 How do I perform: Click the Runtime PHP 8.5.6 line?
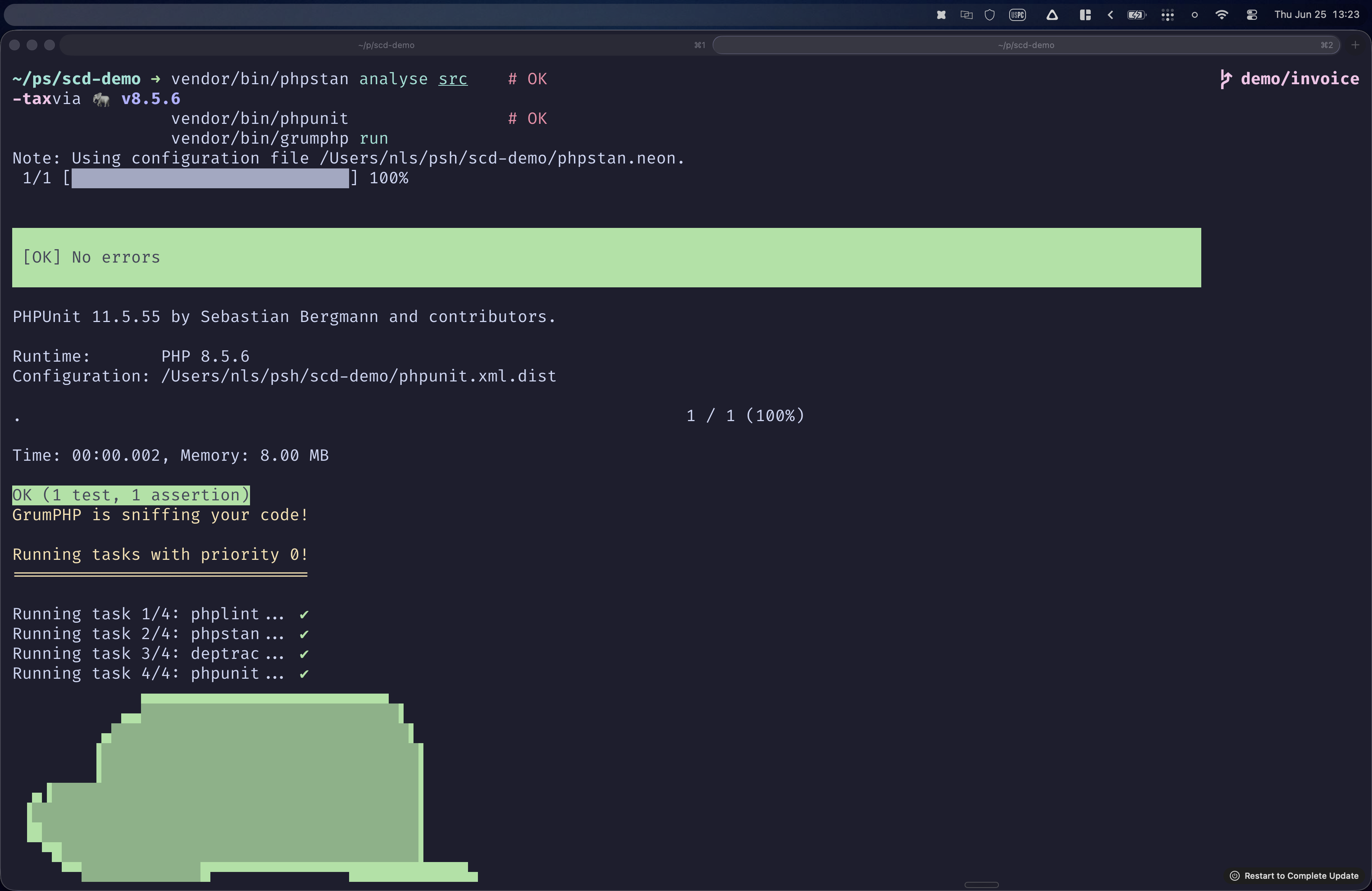click(131, 356)
